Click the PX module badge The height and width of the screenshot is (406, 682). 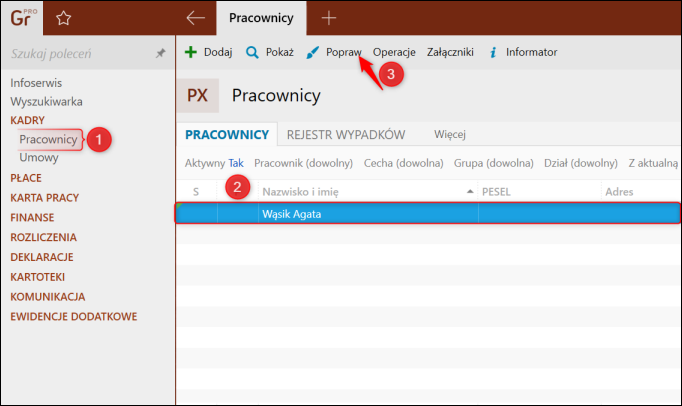[x=197, y=95]
